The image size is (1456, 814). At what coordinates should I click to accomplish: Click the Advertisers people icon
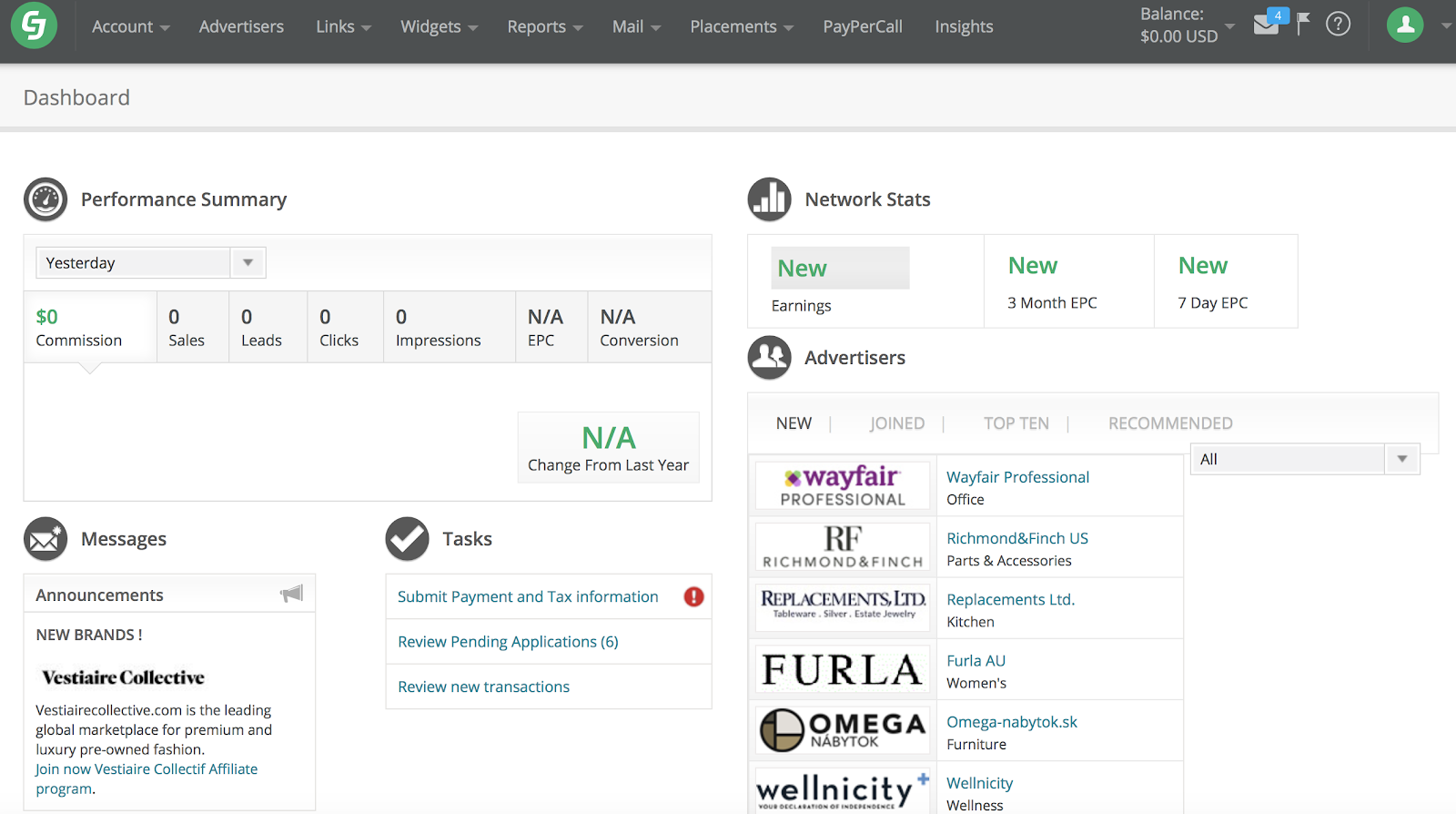(x=770, y=358)
